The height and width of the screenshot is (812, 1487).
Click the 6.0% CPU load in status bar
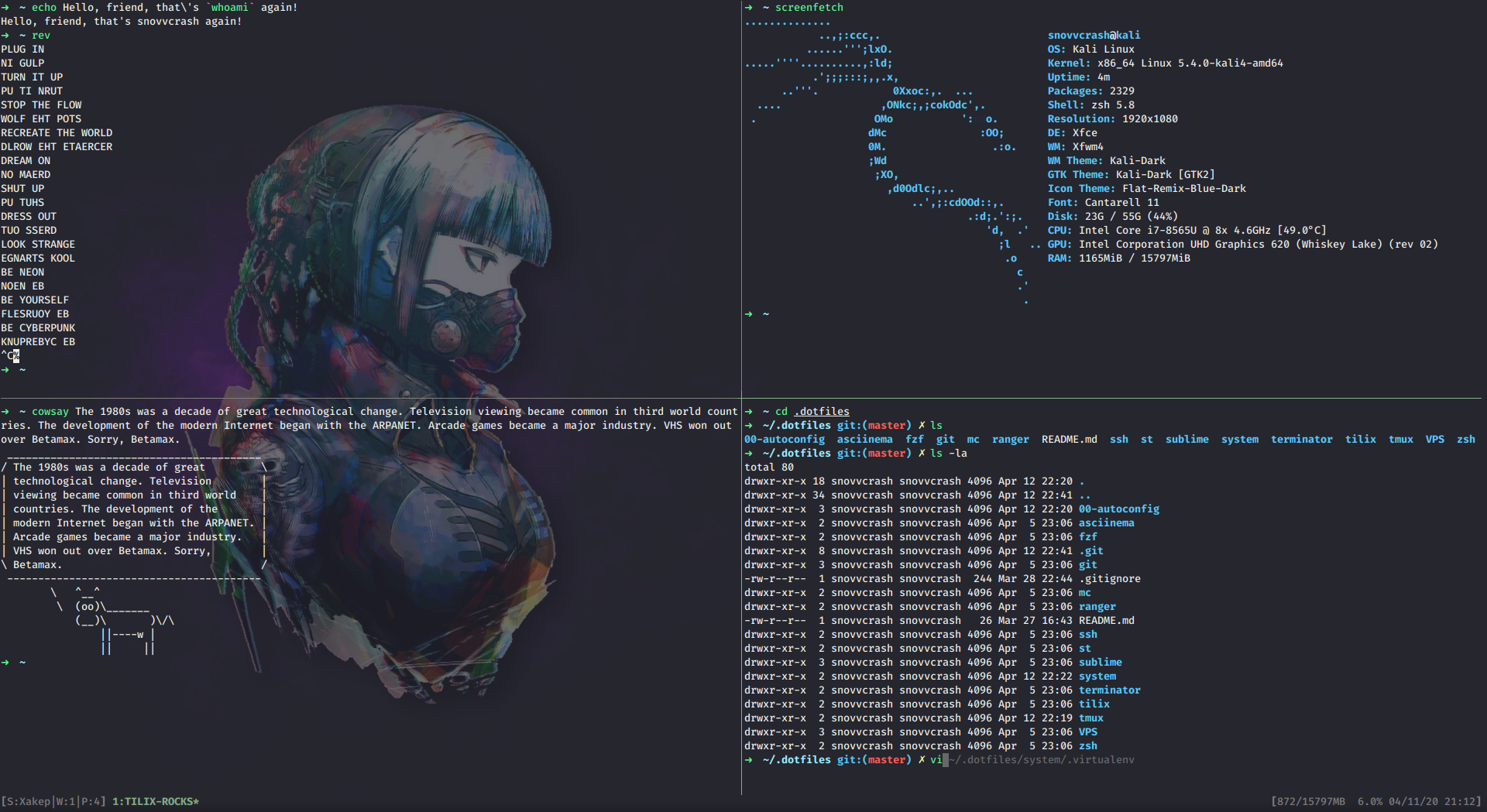[1370, 801]
